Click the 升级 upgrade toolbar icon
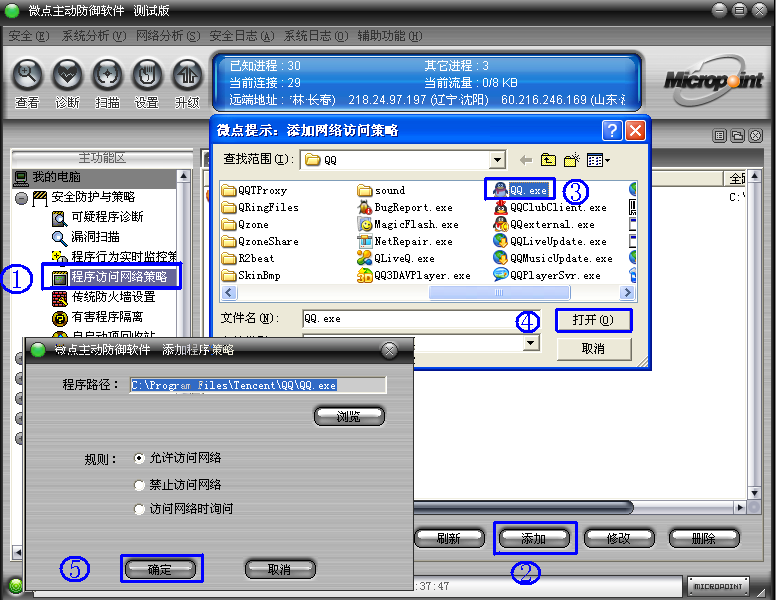 (x=187, y=76)
